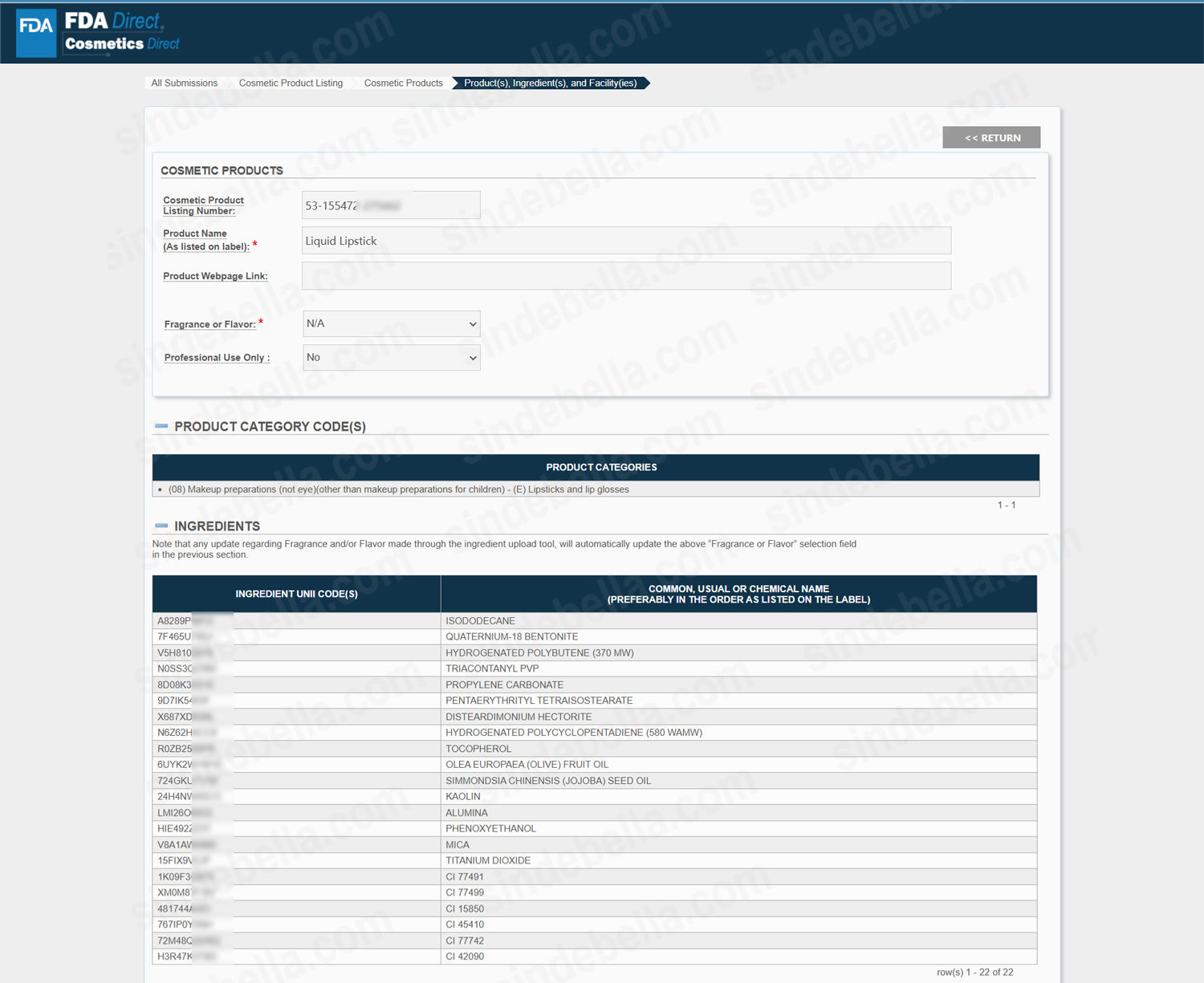The height and width of the screenshot is (983, 1204).
Task: Click the FDA logo icon
Action: [x=36, y=33]
